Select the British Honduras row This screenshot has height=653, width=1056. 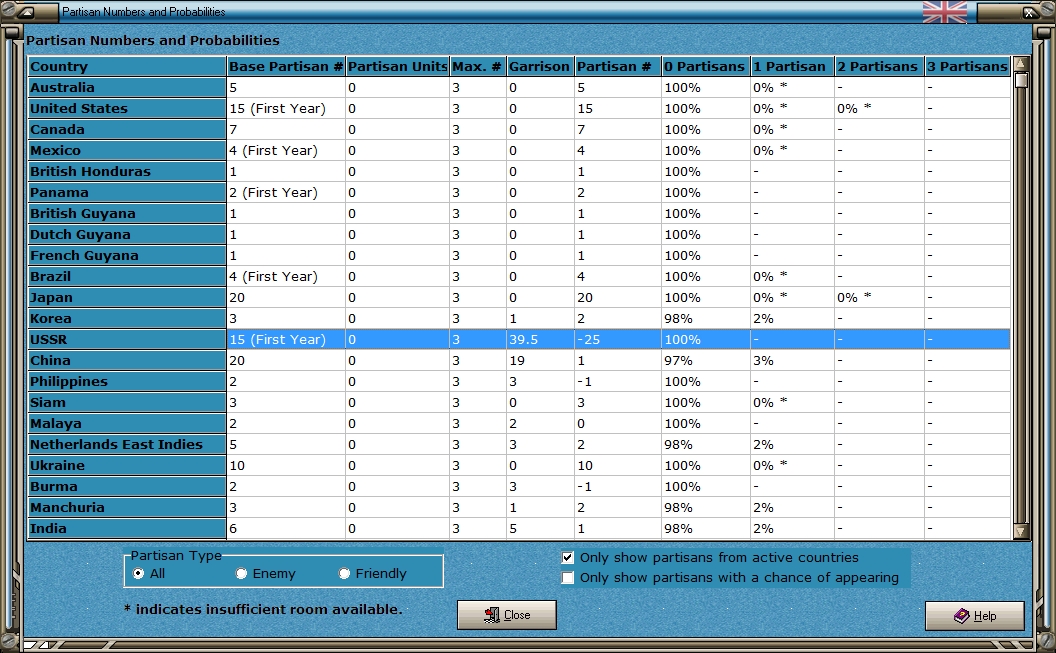(x=519, y=171)
